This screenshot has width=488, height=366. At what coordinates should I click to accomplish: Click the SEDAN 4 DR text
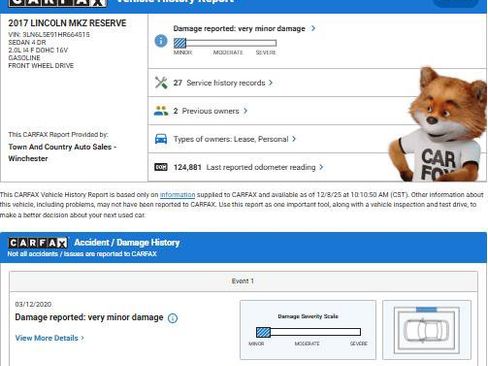click(x=27, y=42)
